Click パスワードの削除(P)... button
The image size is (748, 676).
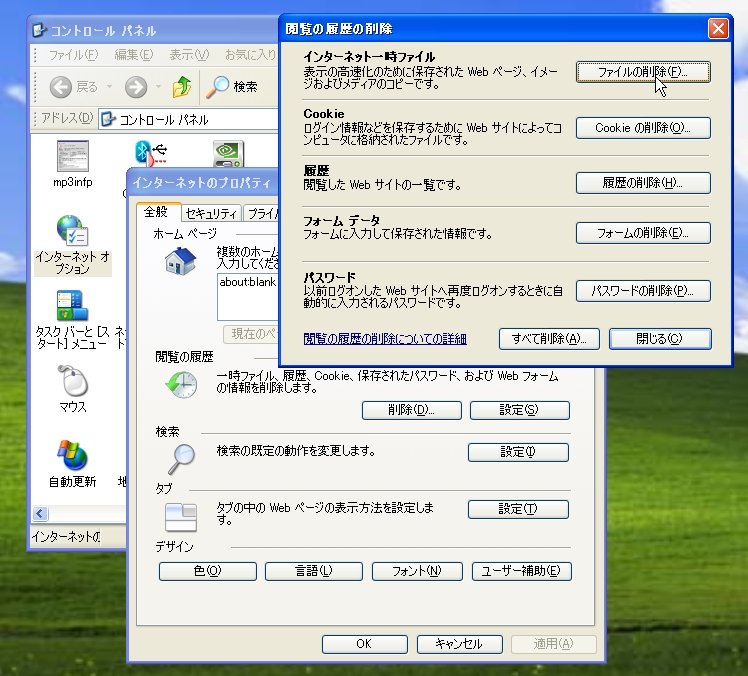[x=643, y=291]
